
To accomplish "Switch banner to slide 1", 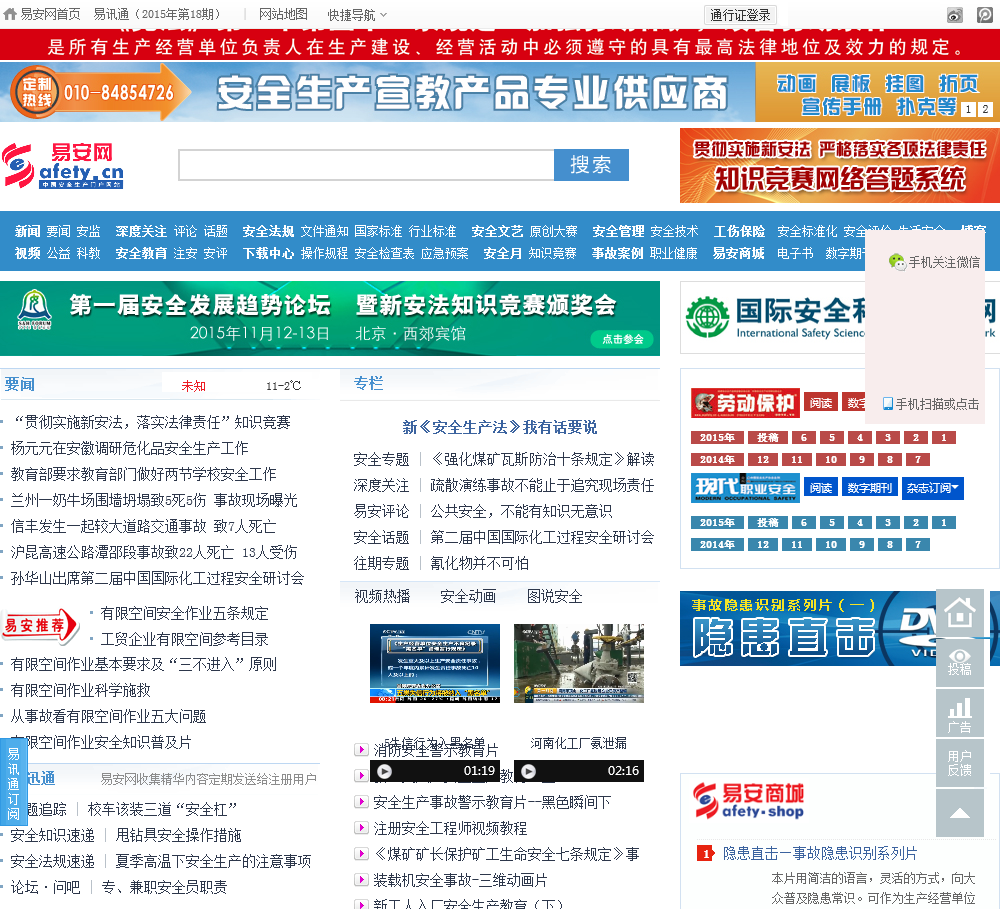I will coord(968,109).
